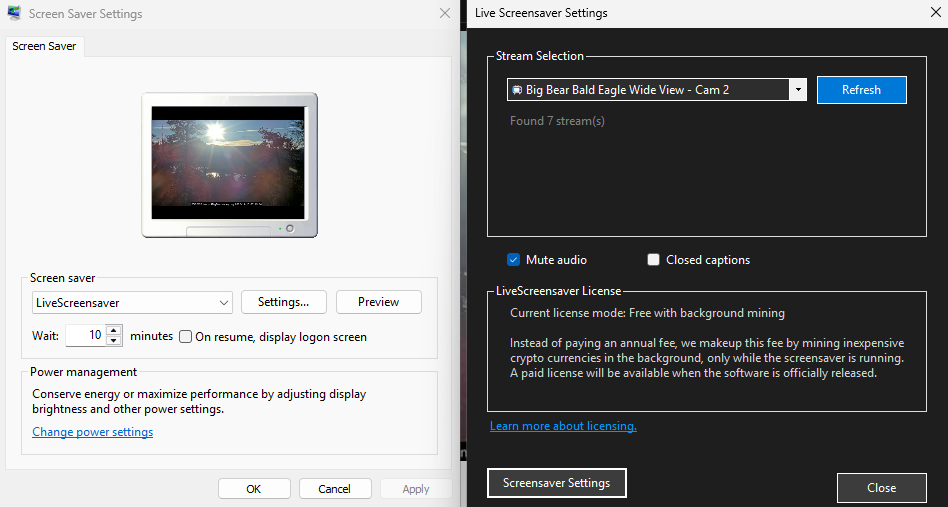Click the Cancel button
Viewport: 948px width, 507px height.
pos(334,489)
